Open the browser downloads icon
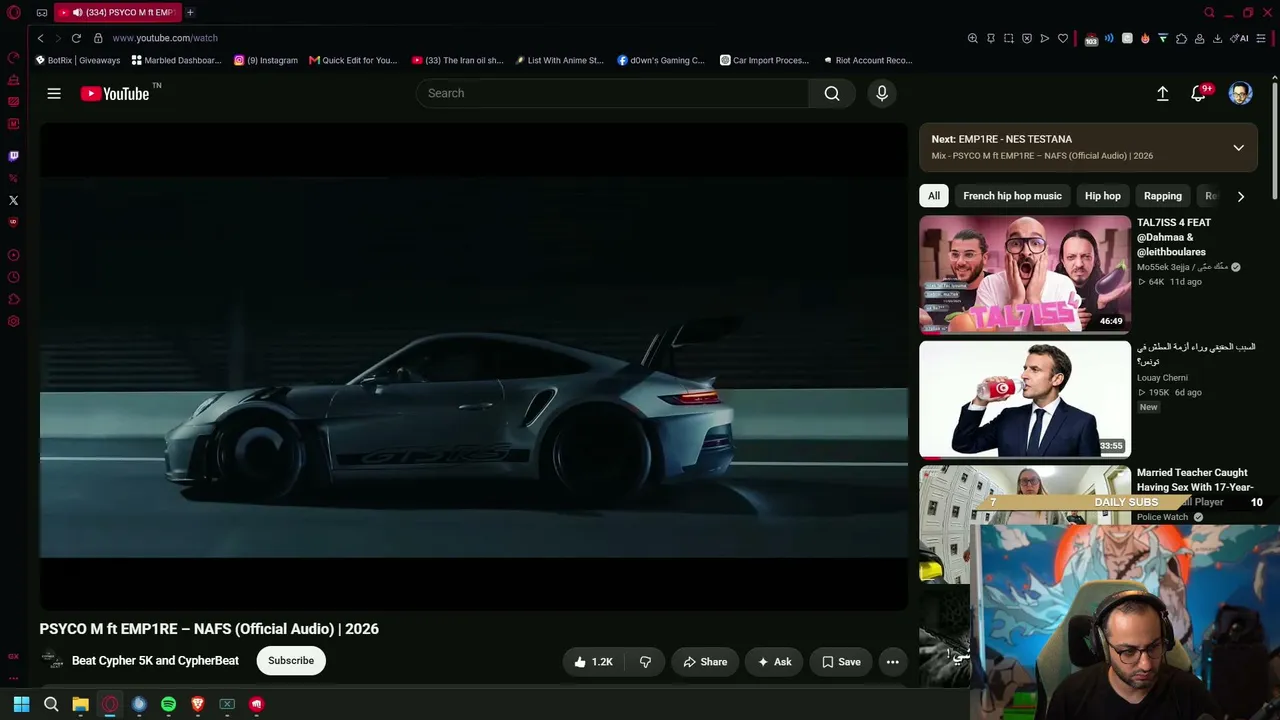Viewport: 1280px width, 720px height. pos(1217,38)
